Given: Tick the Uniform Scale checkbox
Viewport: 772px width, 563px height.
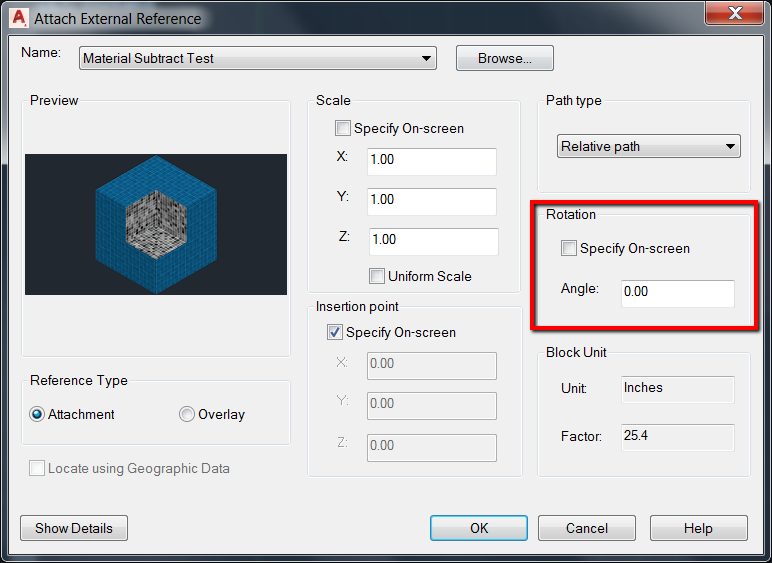Looking at the screenshot, I should (x=377, y=276).
